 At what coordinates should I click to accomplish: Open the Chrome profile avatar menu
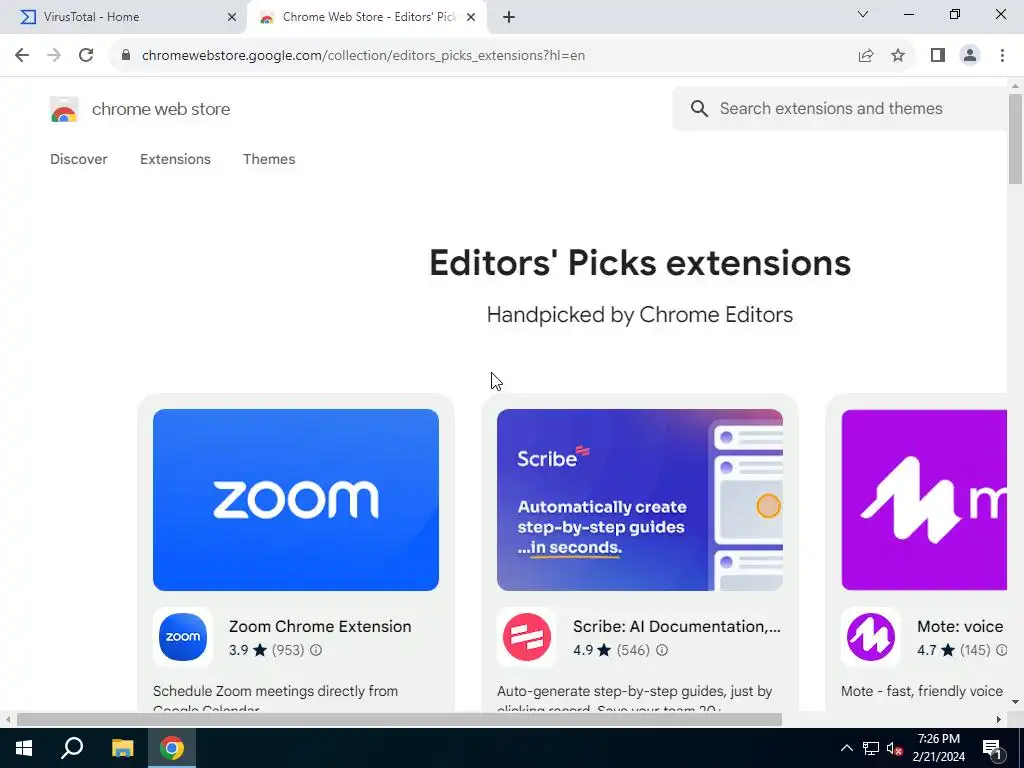[x=970, y=56]
